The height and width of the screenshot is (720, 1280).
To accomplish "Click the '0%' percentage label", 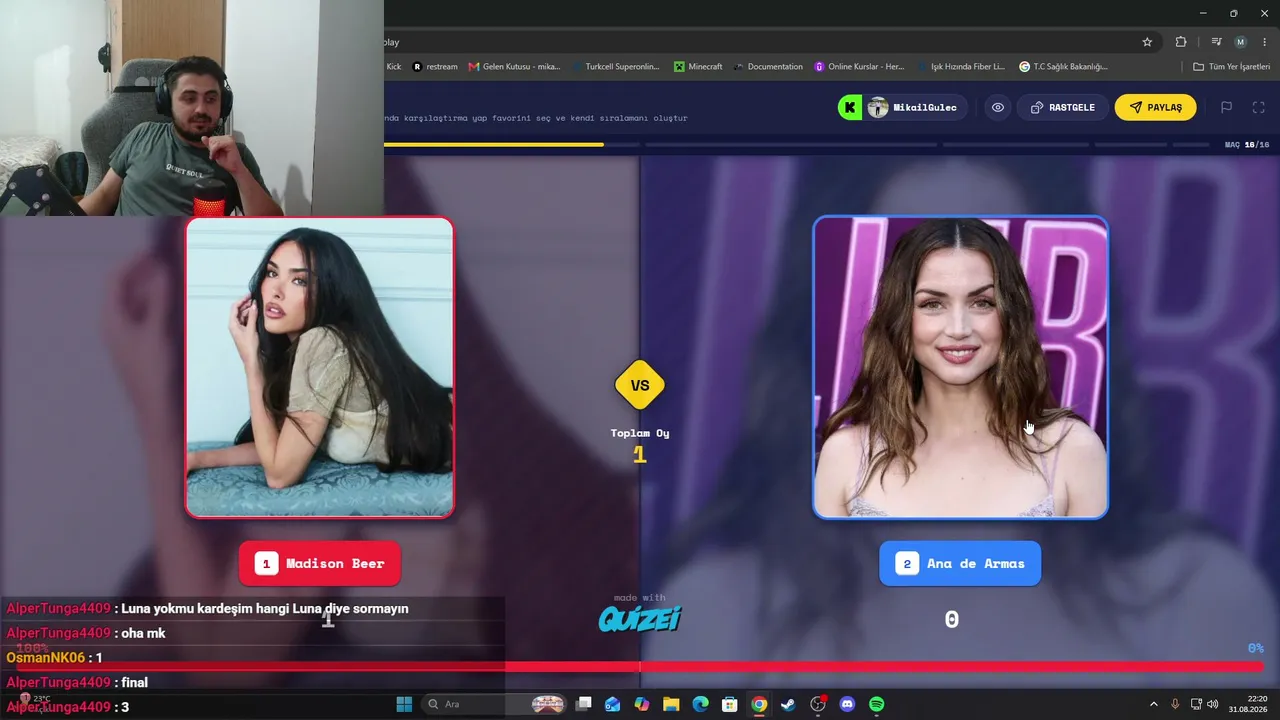I will tap(1256, 648).
